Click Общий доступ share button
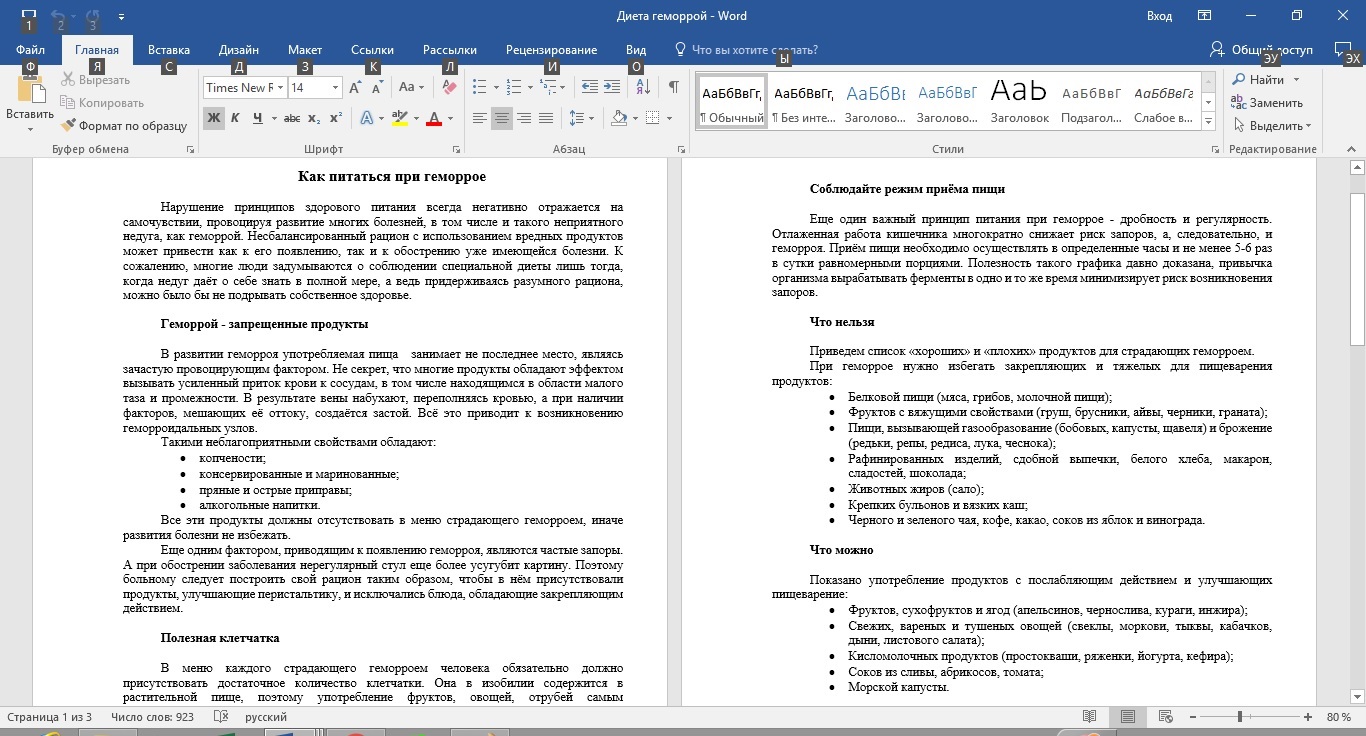1366x736 pixels. click(x=1260, y=50)
